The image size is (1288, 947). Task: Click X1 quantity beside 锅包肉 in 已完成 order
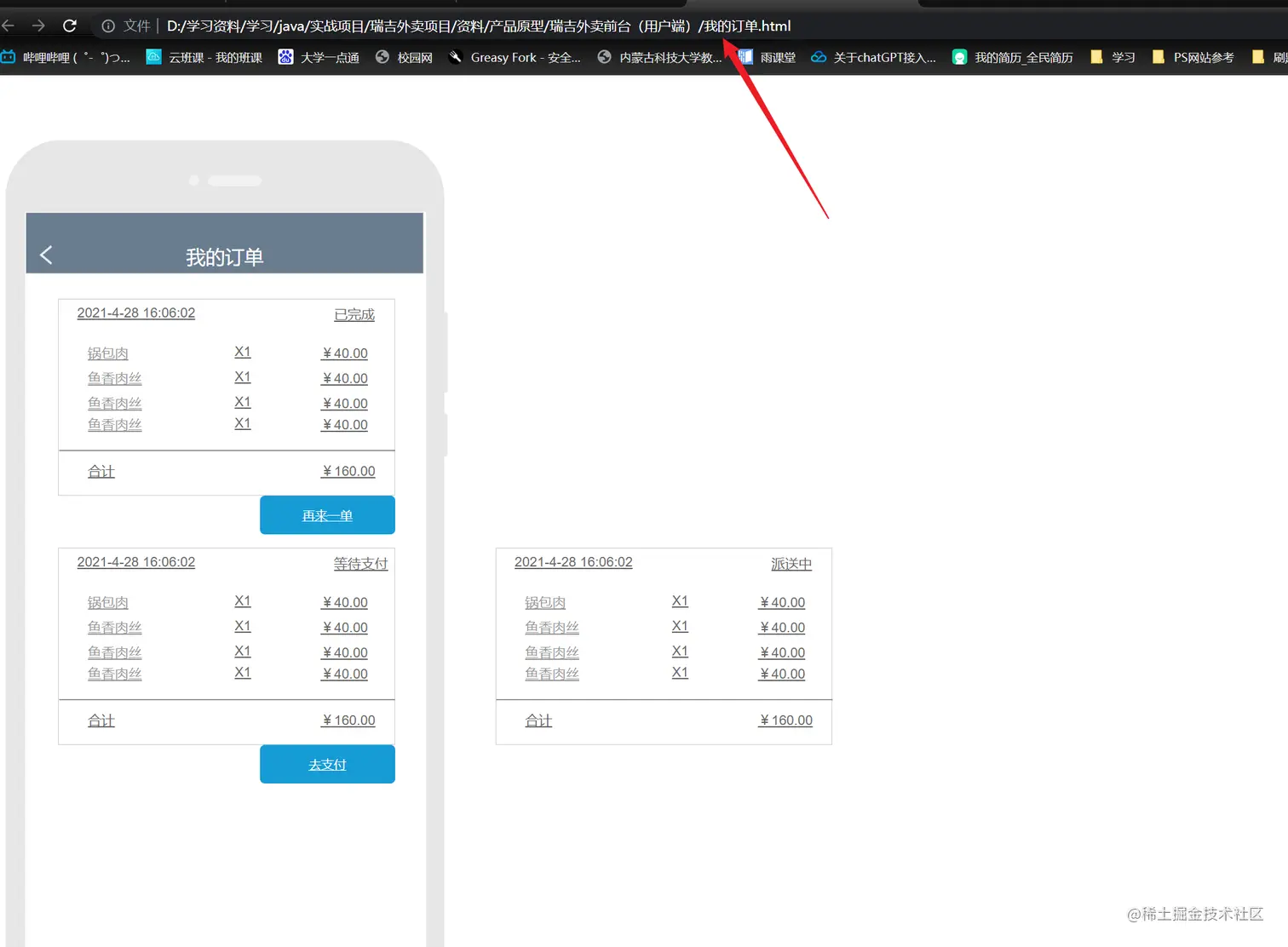point(243,352)
